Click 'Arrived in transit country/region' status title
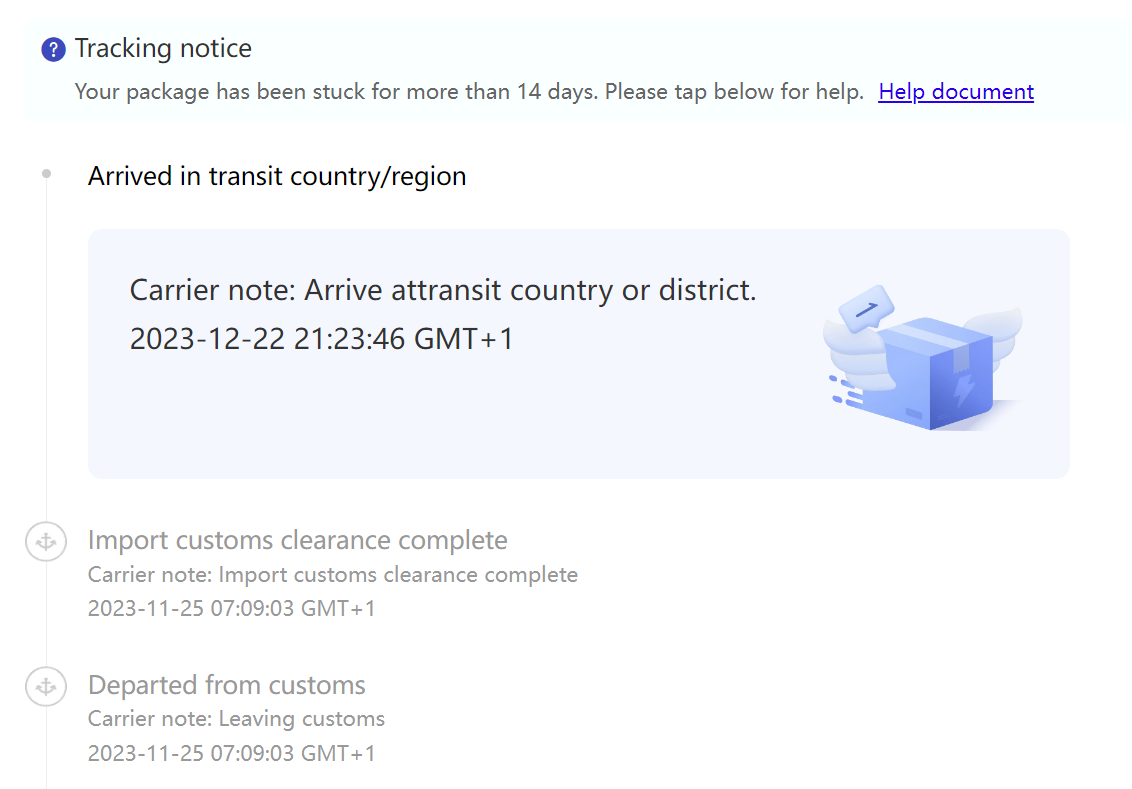 point(277,176)
